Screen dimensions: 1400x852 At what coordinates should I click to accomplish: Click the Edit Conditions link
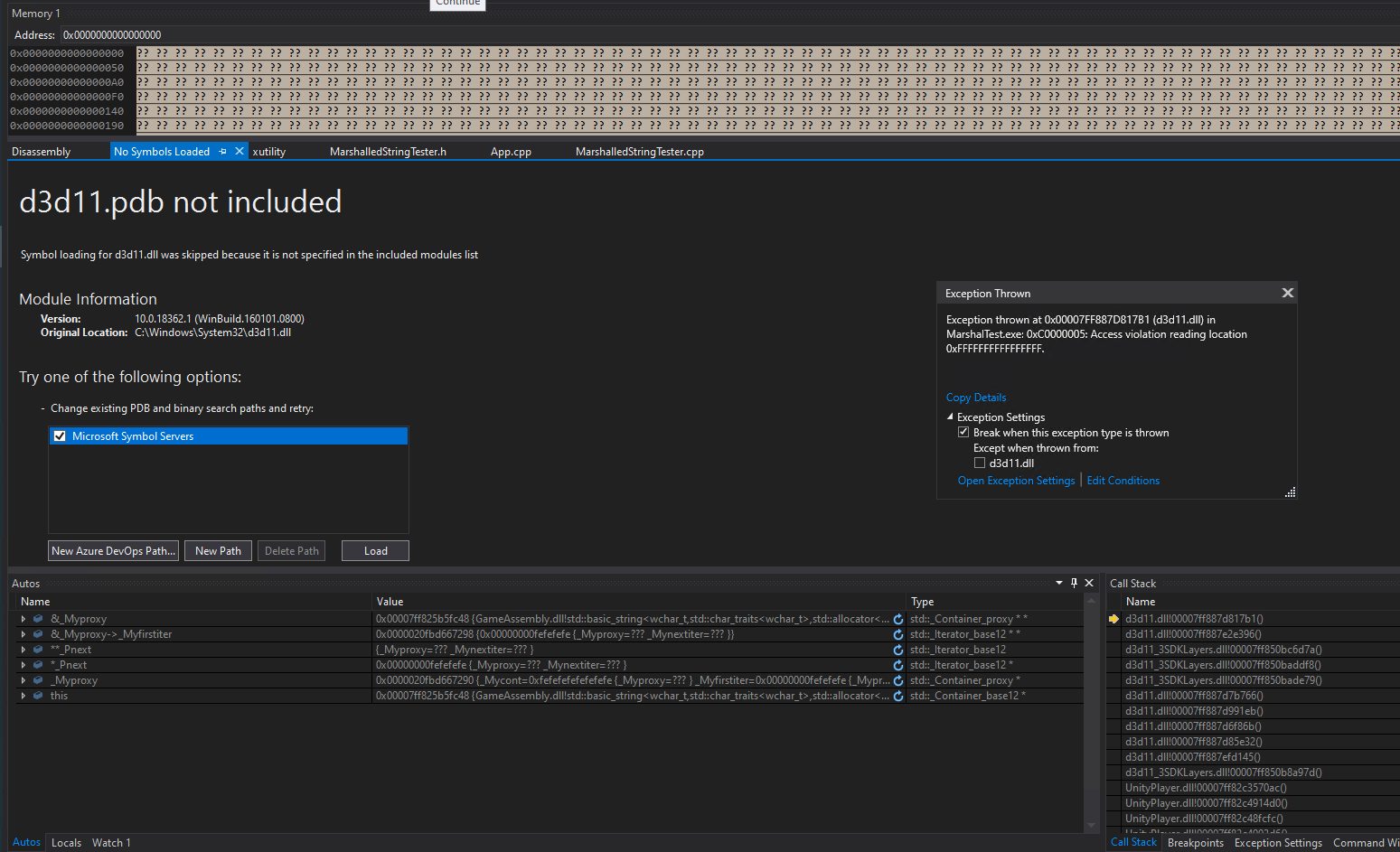(1123, 481)
